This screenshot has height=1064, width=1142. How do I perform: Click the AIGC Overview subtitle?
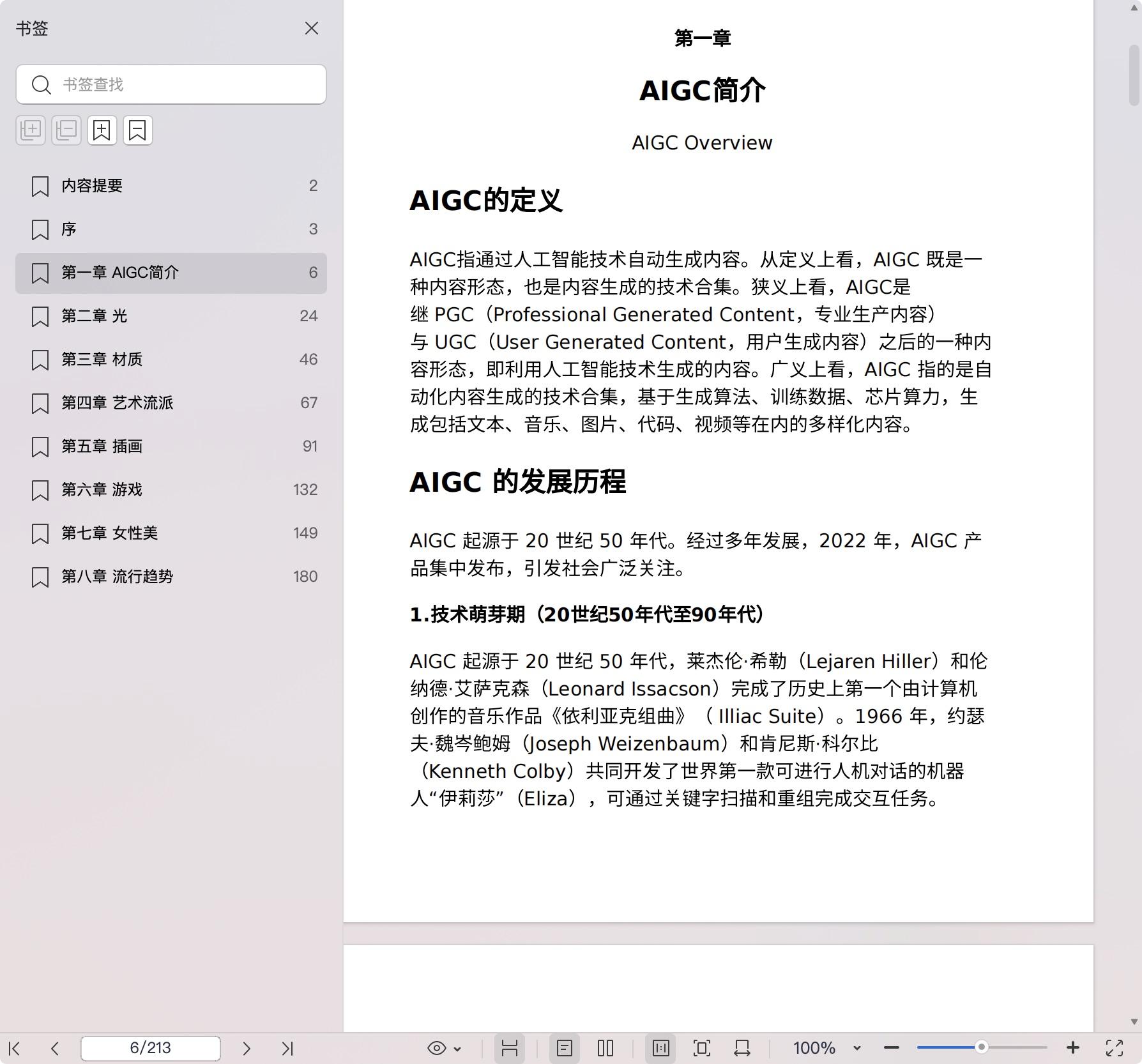702,142
